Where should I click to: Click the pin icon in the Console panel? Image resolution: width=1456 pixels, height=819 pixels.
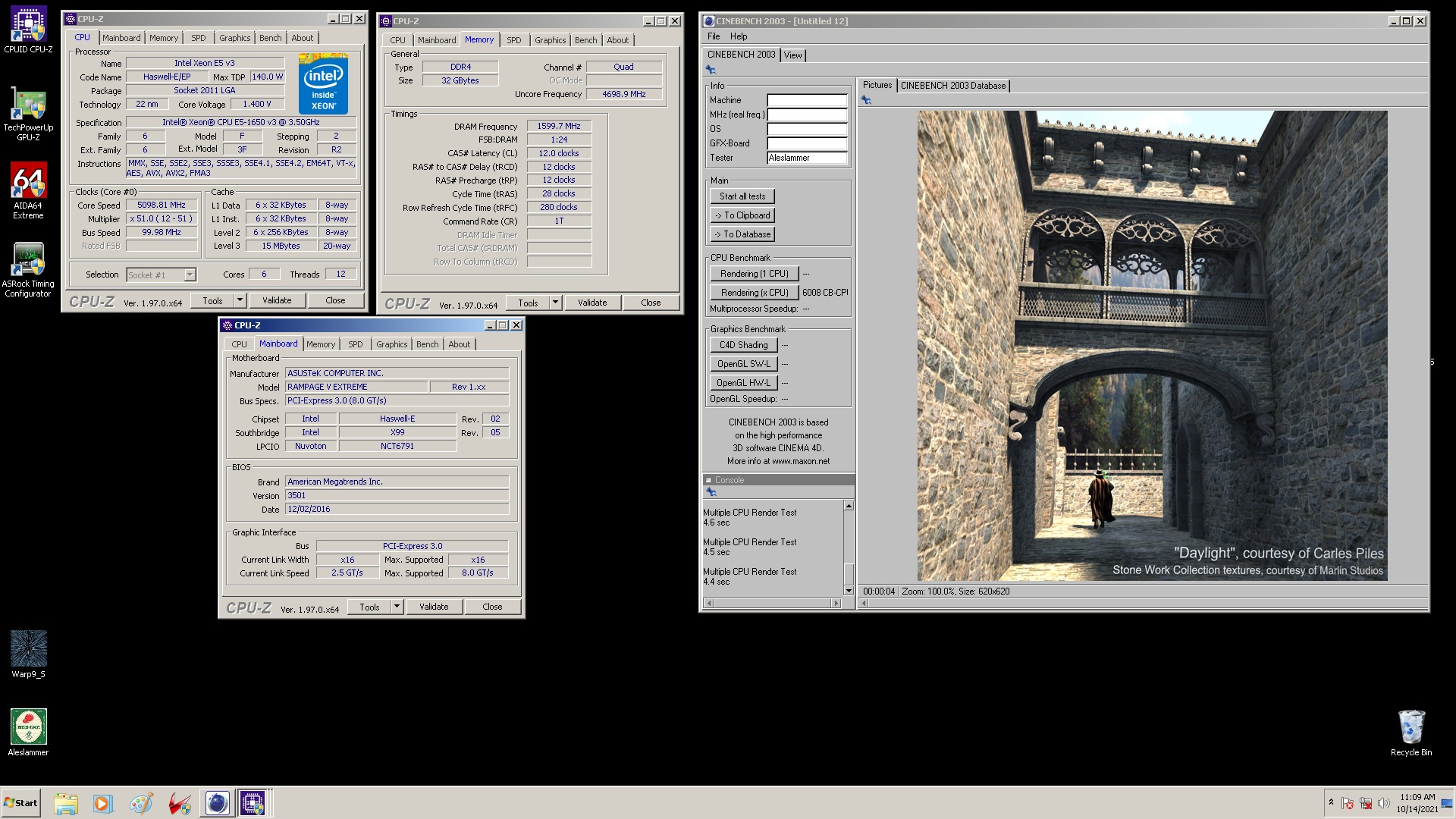point(711,492)
